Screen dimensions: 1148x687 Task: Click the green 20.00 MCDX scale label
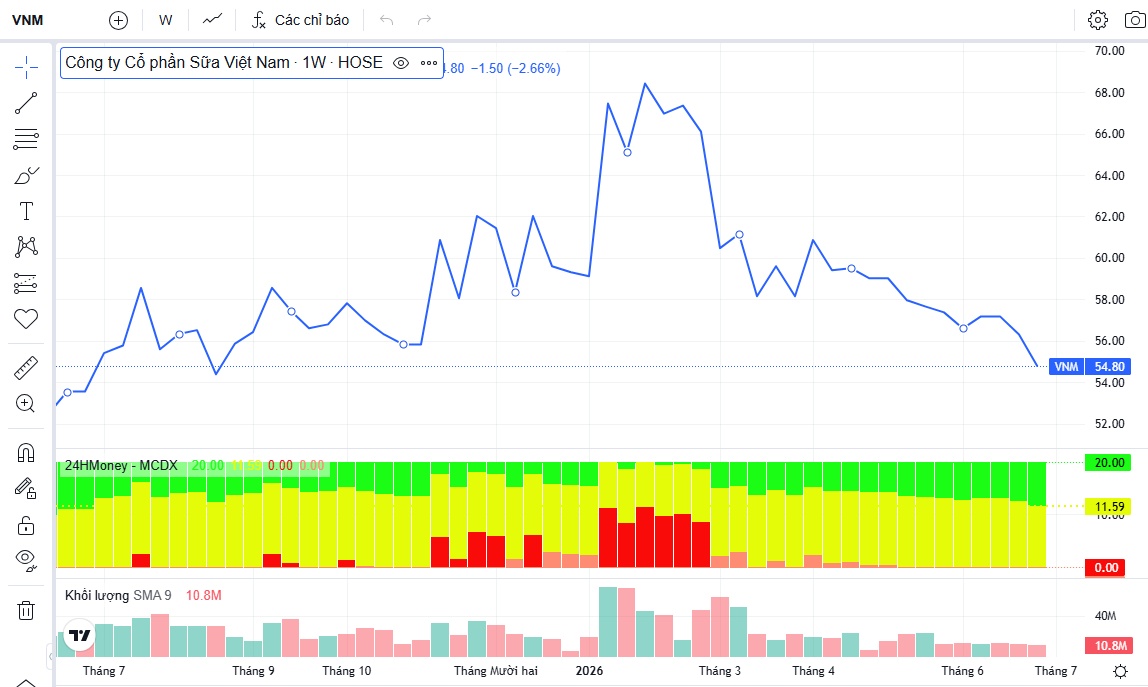[x=1108, y=463]
